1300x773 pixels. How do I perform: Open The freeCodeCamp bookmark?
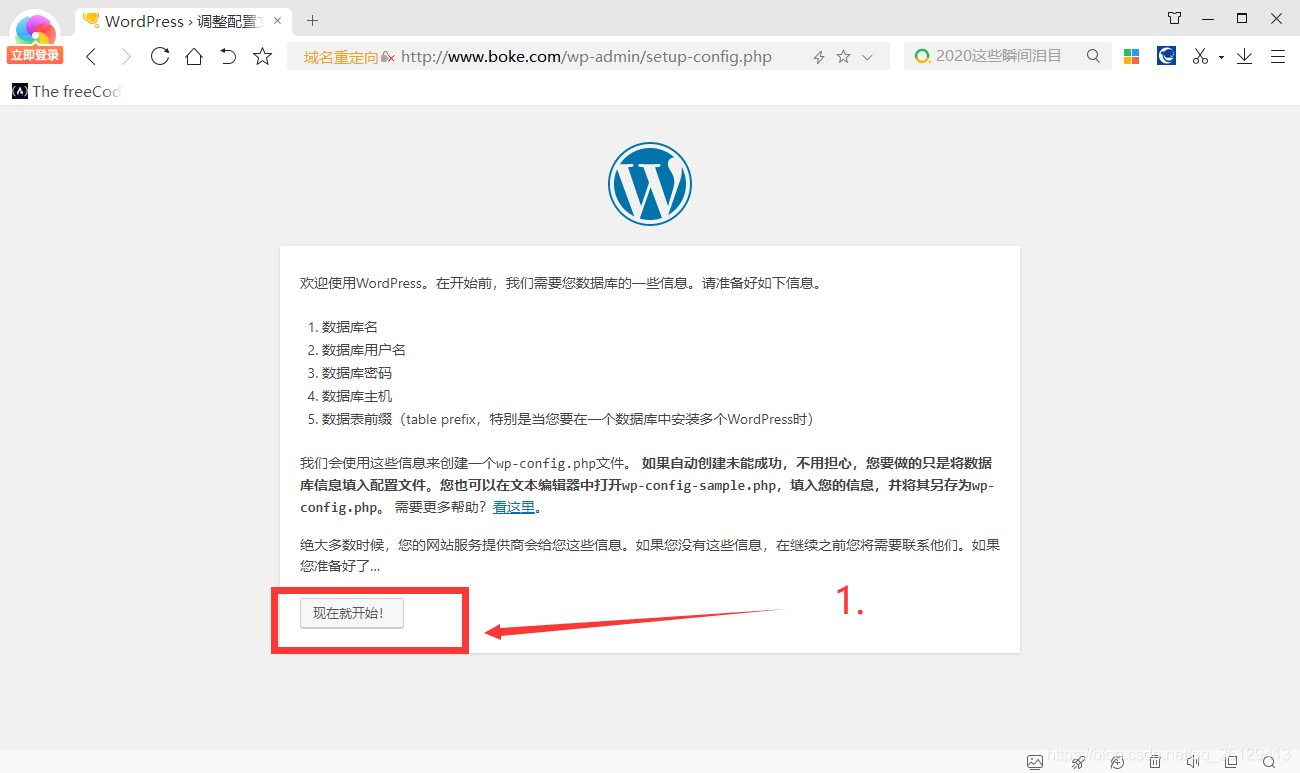[x=66, y=91]
